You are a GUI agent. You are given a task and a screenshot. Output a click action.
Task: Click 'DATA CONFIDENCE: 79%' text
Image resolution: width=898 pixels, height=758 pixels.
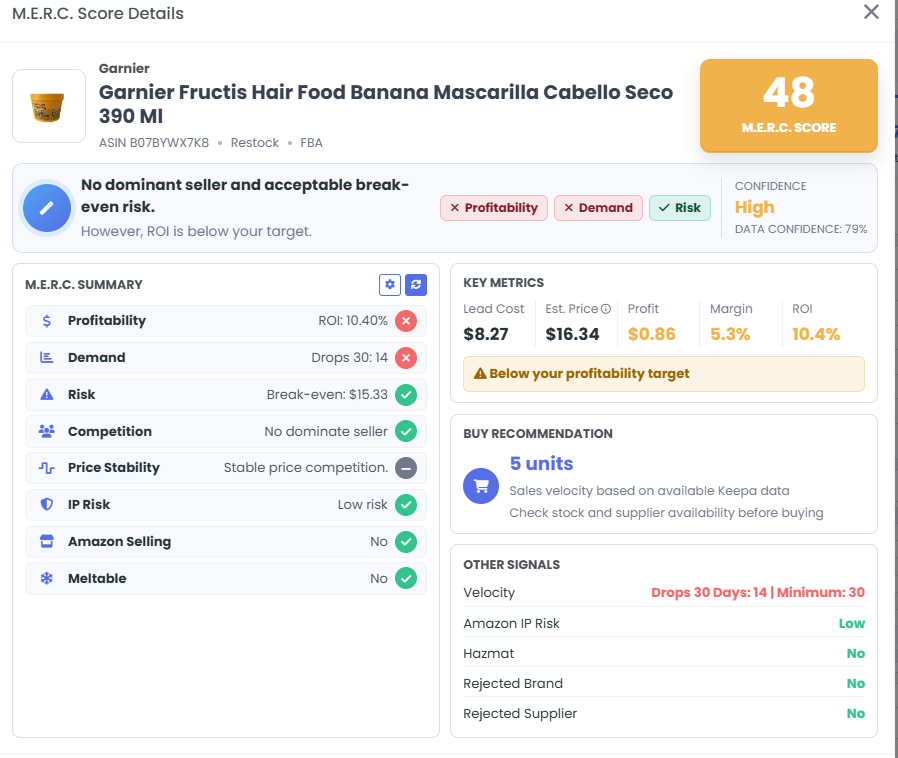801,229
